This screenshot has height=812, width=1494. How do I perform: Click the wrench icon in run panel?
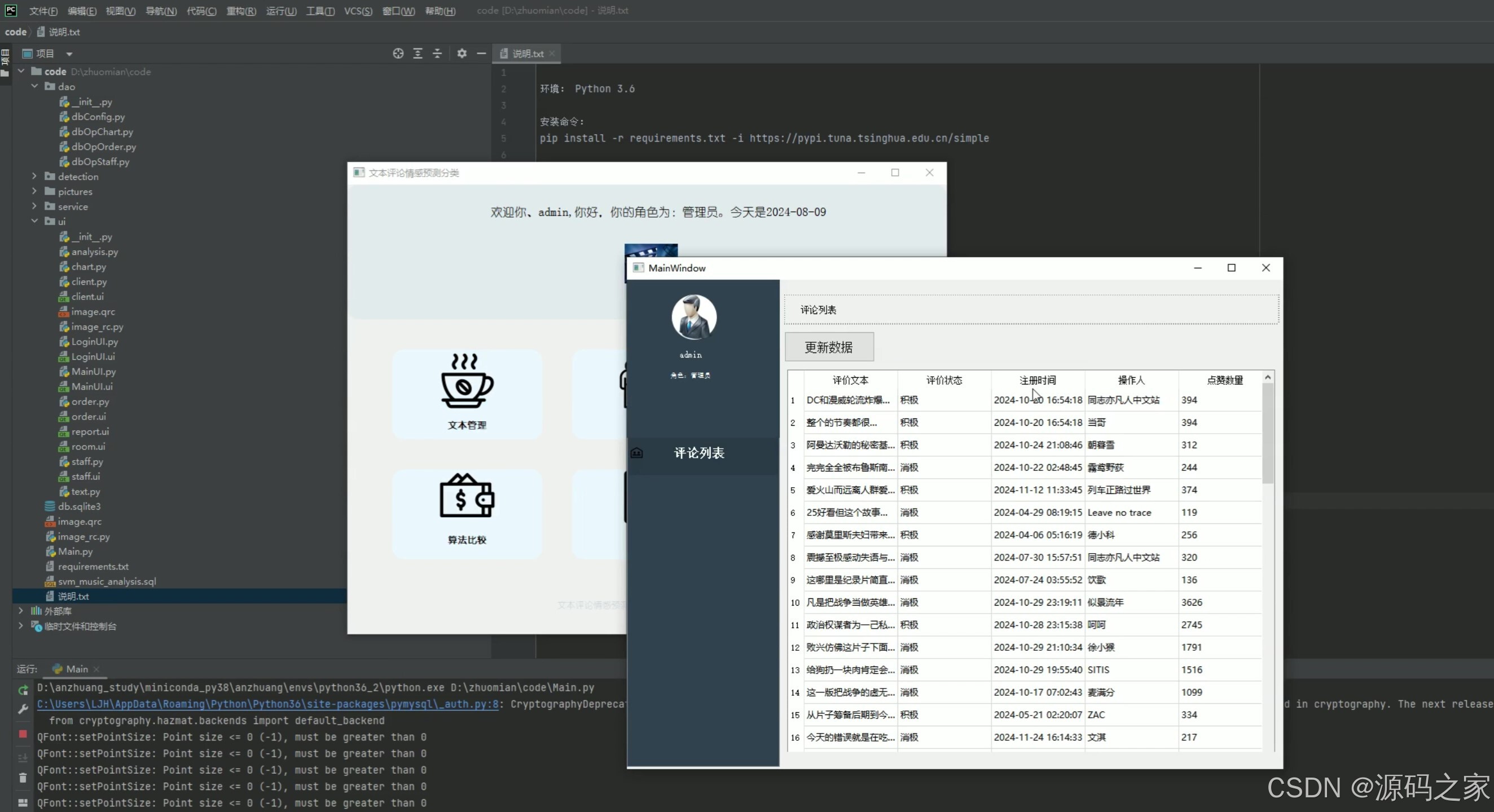(x=23, y=708)
